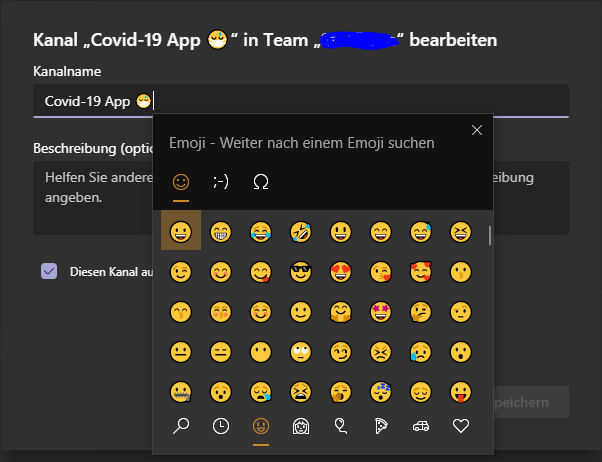Open the symbols Omega tab
602x462 pixels.
(x=261, y=182)
